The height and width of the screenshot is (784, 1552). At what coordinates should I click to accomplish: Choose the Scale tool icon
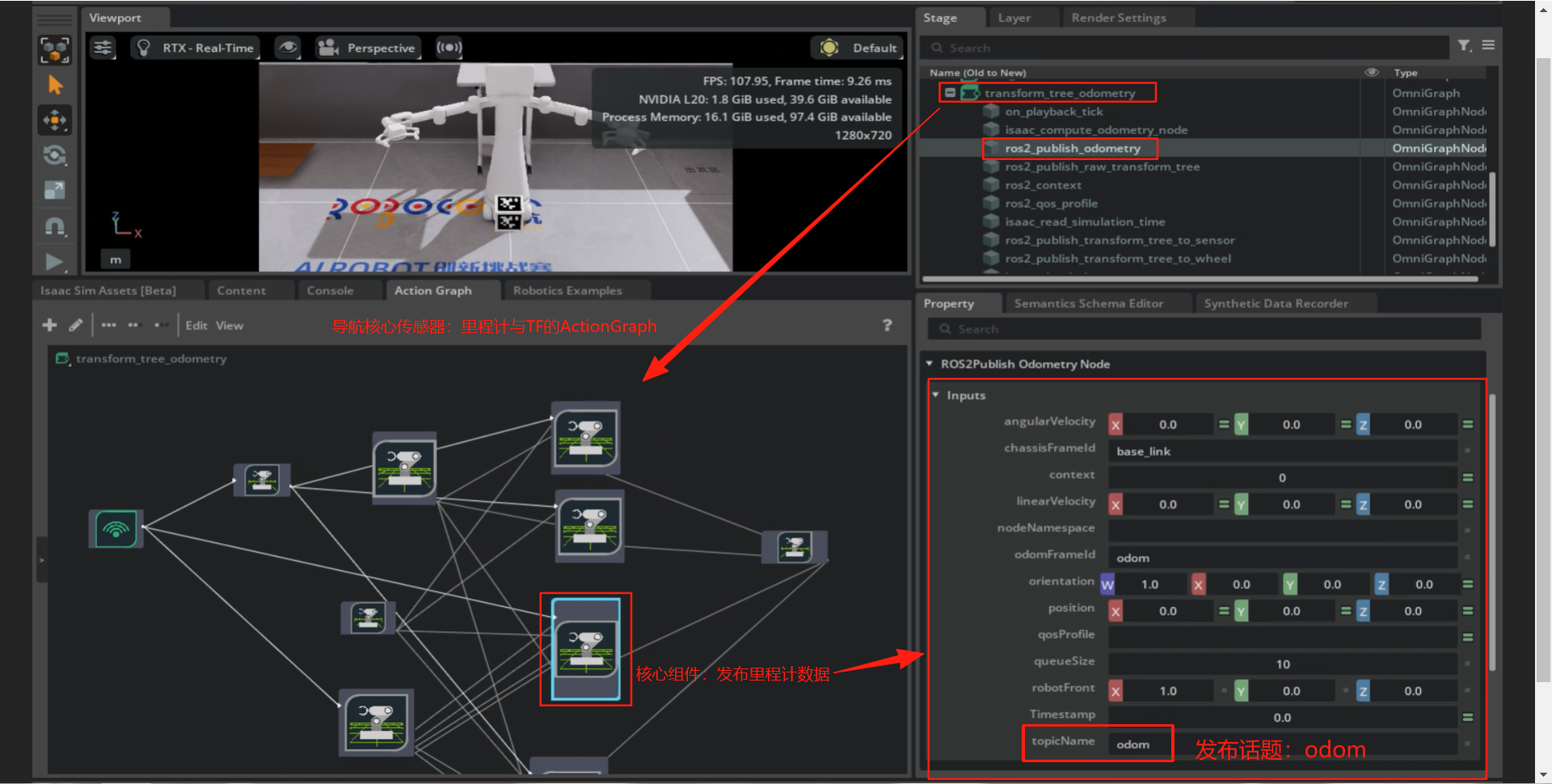pos(55,191)
